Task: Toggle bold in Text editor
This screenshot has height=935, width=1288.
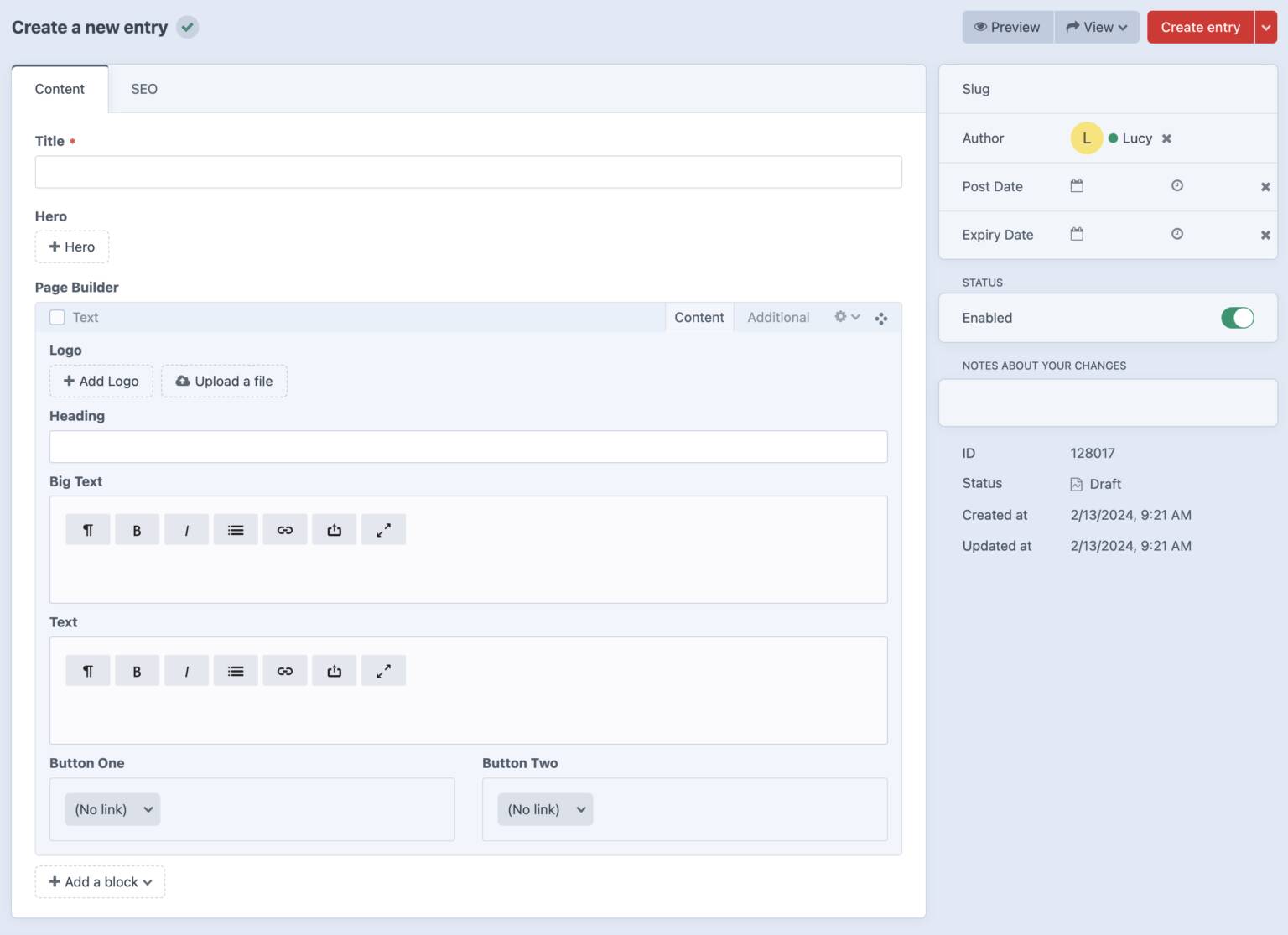Action: (x=137, y=671)
